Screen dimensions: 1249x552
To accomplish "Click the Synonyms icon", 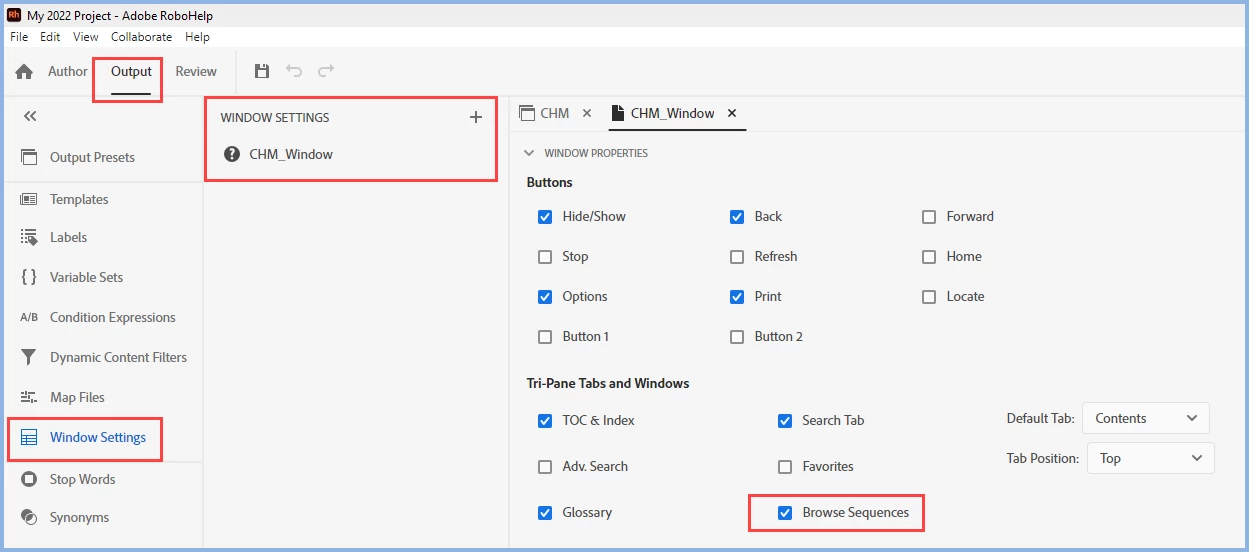I will pos(29,517).
